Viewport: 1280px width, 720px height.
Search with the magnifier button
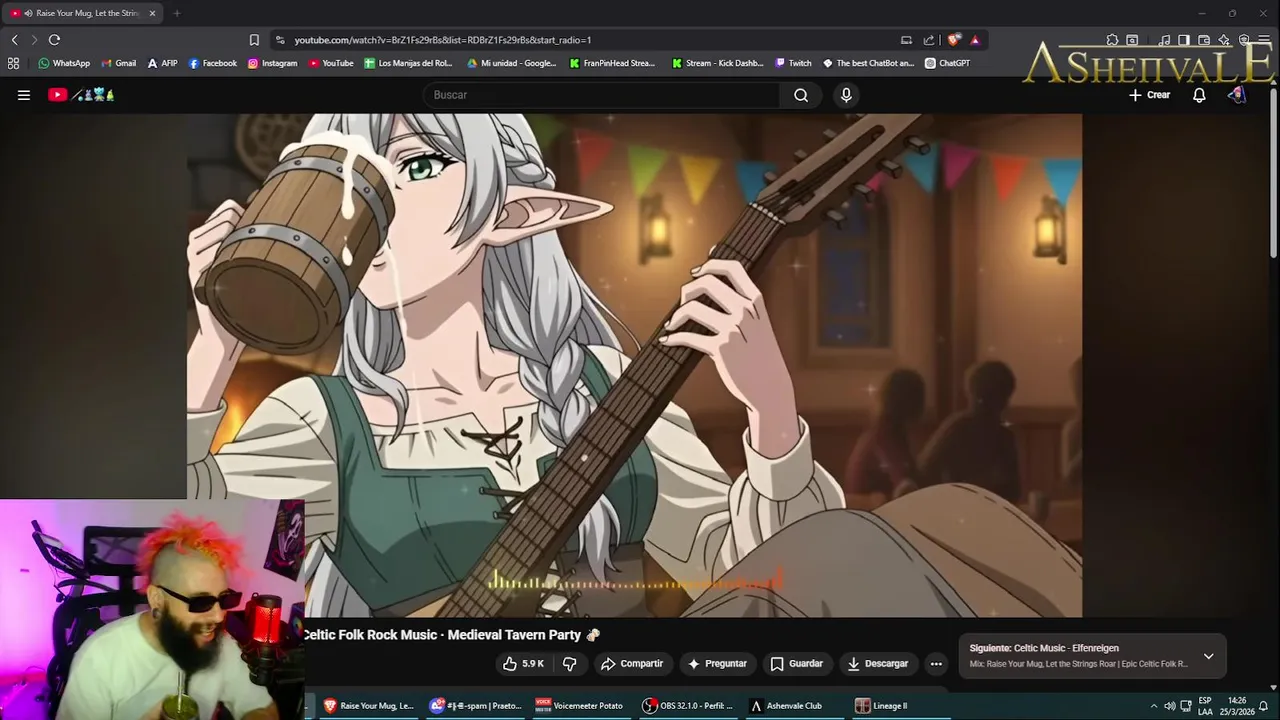[x=801, y=95]
